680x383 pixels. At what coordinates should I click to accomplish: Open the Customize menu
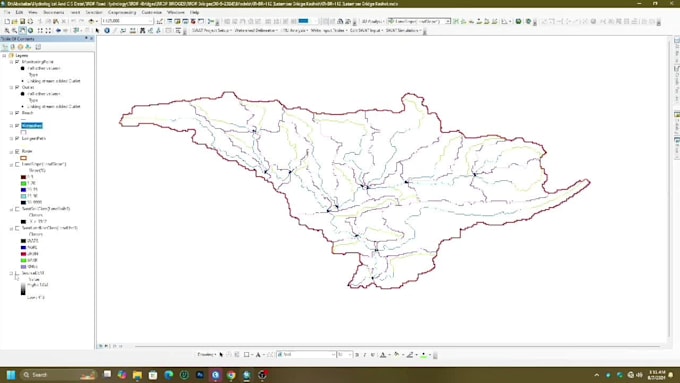[152, 13]
